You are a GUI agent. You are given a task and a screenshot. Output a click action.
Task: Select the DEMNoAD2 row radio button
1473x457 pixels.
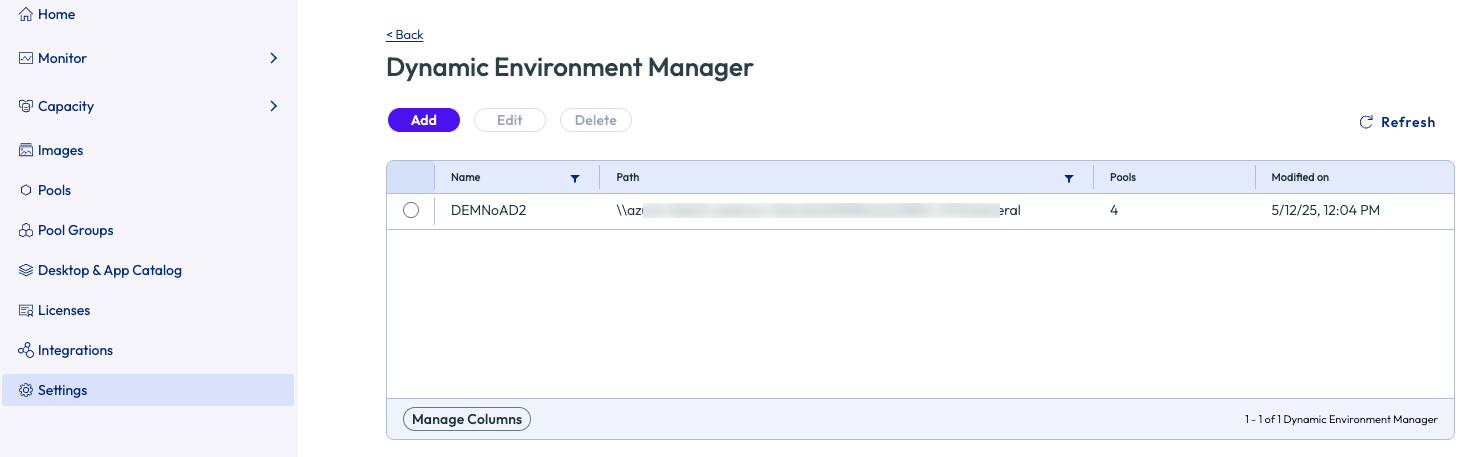pos(411,210)
